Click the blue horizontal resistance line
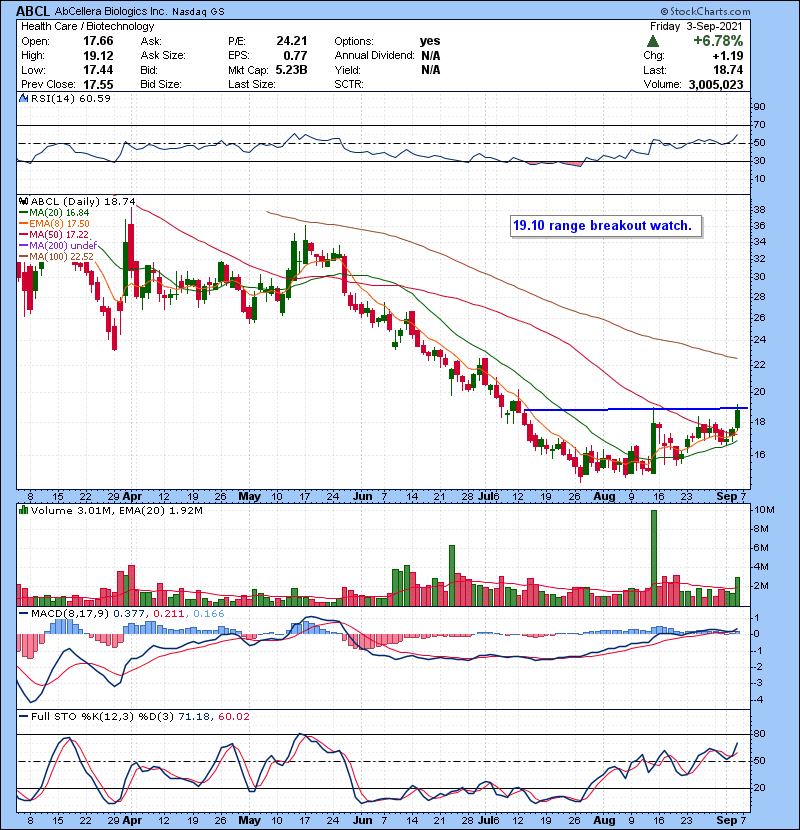800x830 pixels. pos(635,409)
